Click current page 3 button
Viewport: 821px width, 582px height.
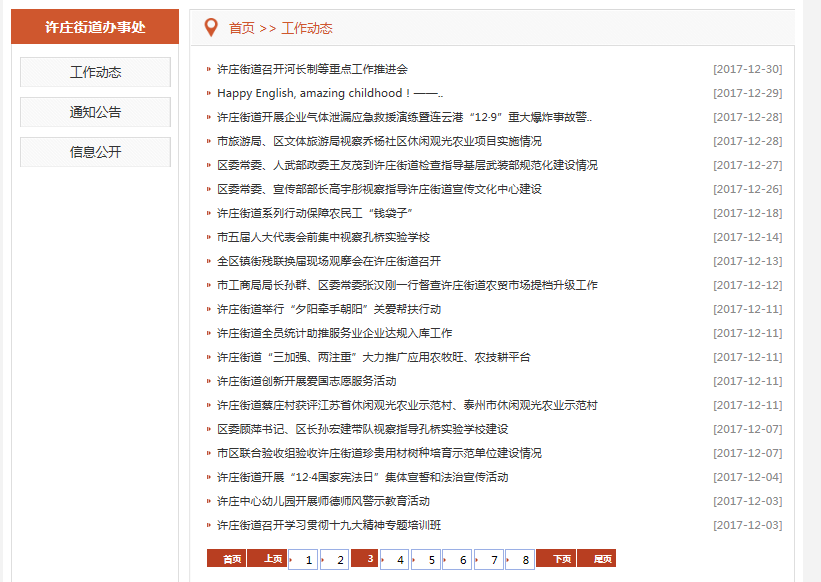364,558
